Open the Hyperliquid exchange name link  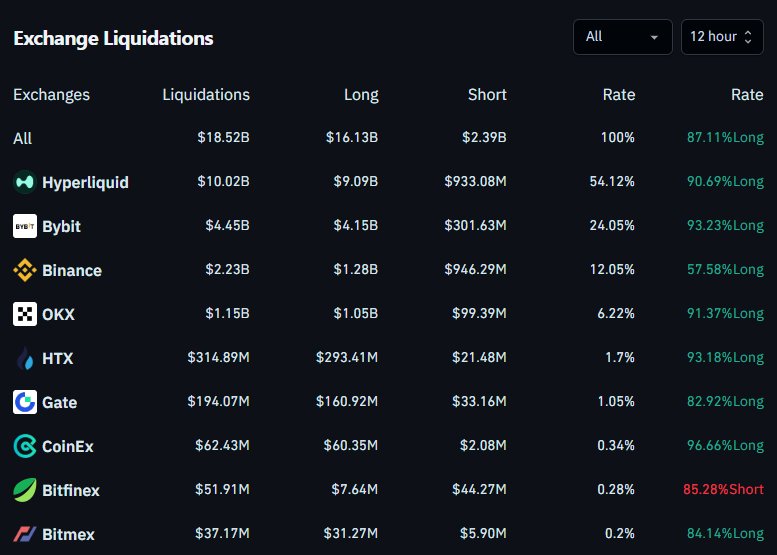[85, 183]
